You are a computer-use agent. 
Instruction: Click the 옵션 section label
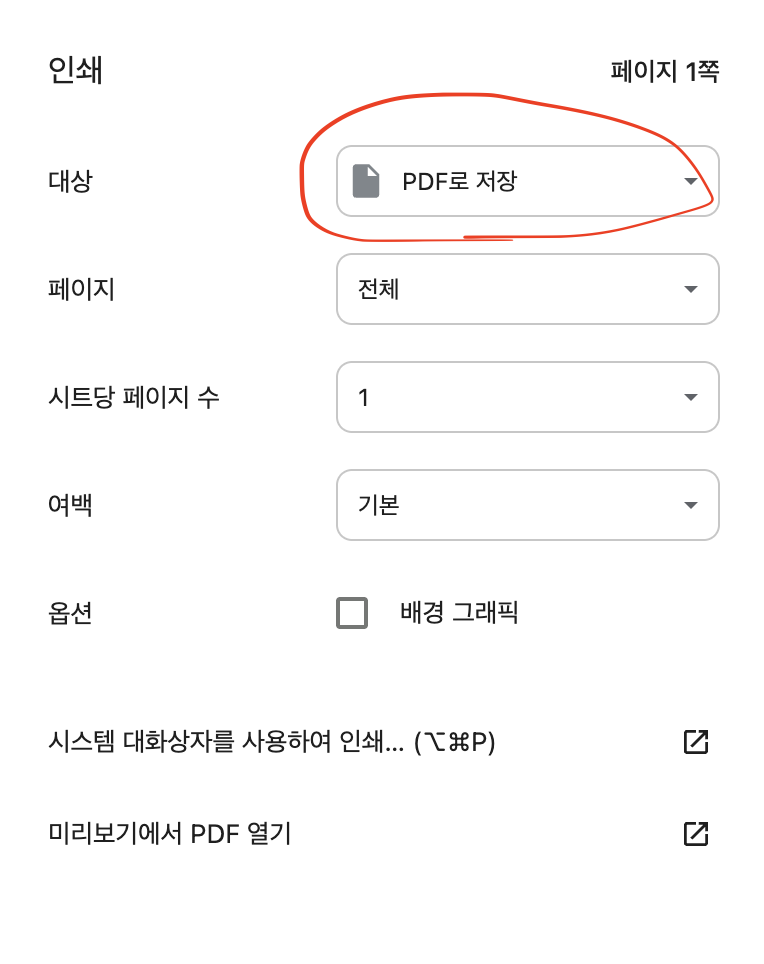(x=70, y=613)
